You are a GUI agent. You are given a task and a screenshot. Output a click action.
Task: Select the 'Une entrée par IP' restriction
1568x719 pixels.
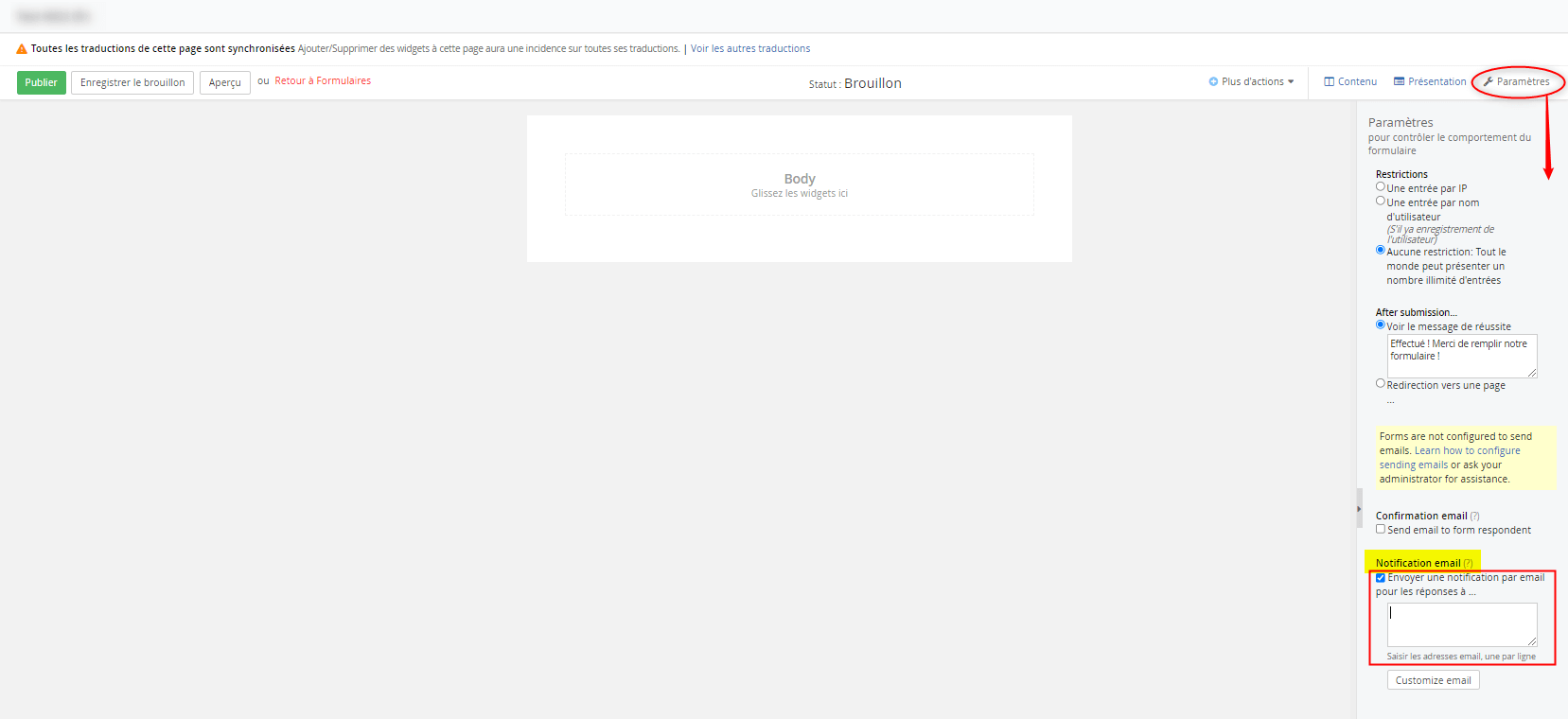pos(1381,187)
